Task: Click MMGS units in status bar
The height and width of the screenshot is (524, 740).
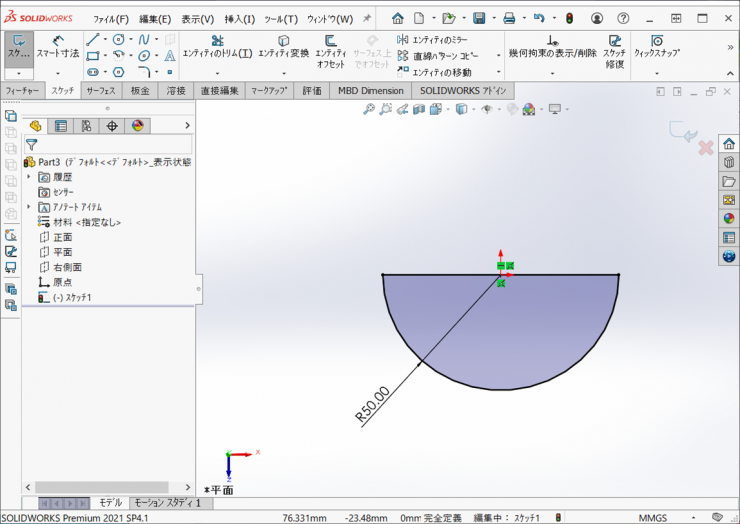Action: [652, 518]
